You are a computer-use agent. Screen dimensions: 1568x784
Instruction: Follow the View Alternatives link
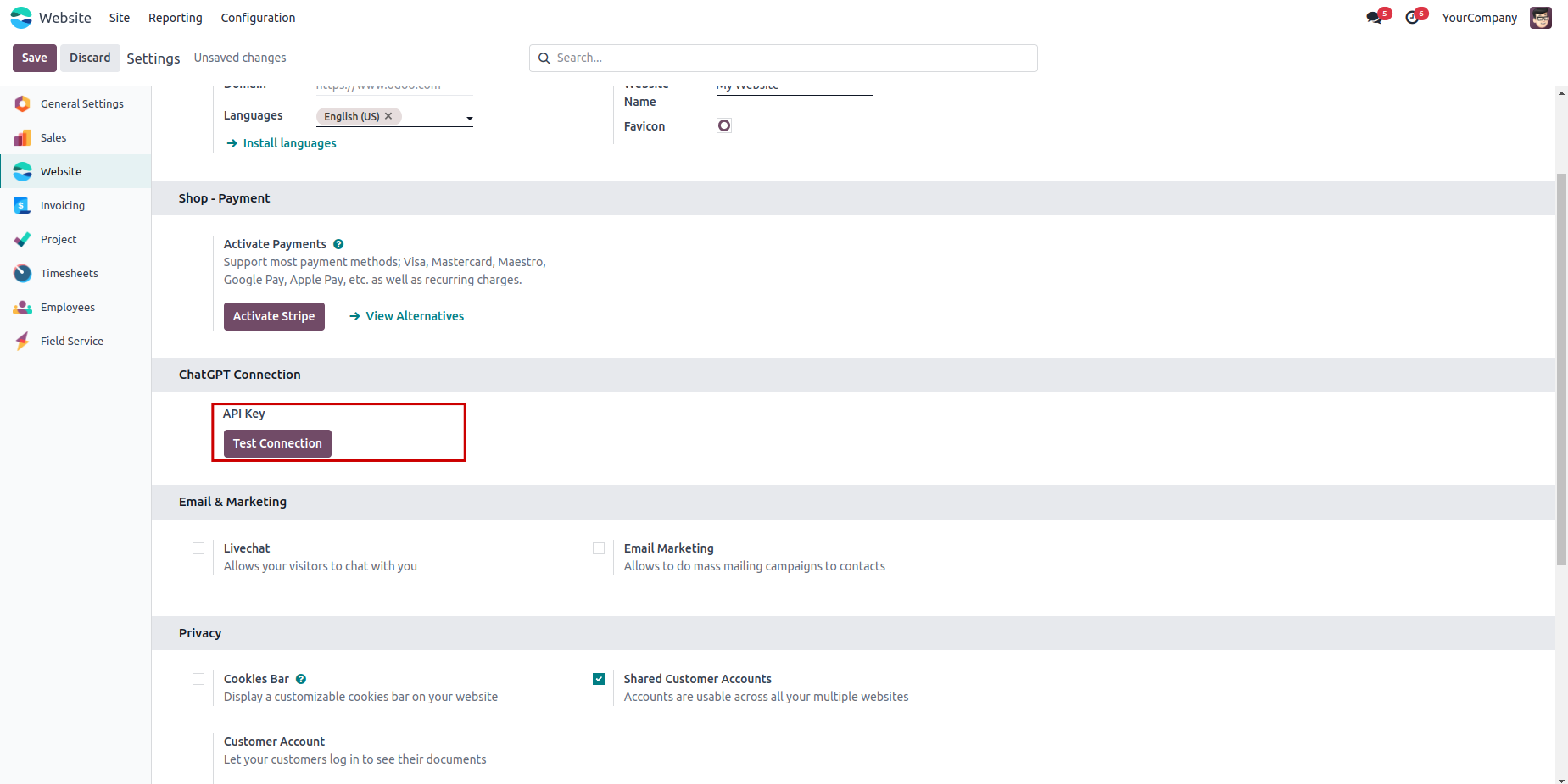[415, 316]
